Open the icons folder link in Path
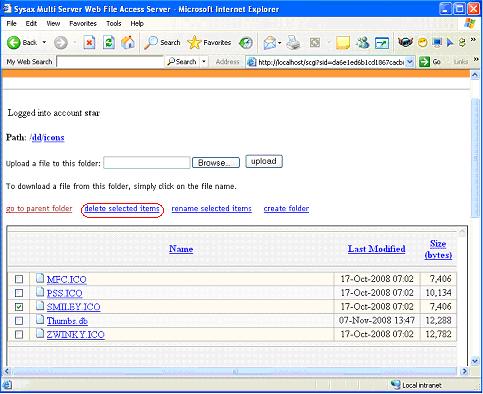The image size is (483, 394). (x=54, y=137)
